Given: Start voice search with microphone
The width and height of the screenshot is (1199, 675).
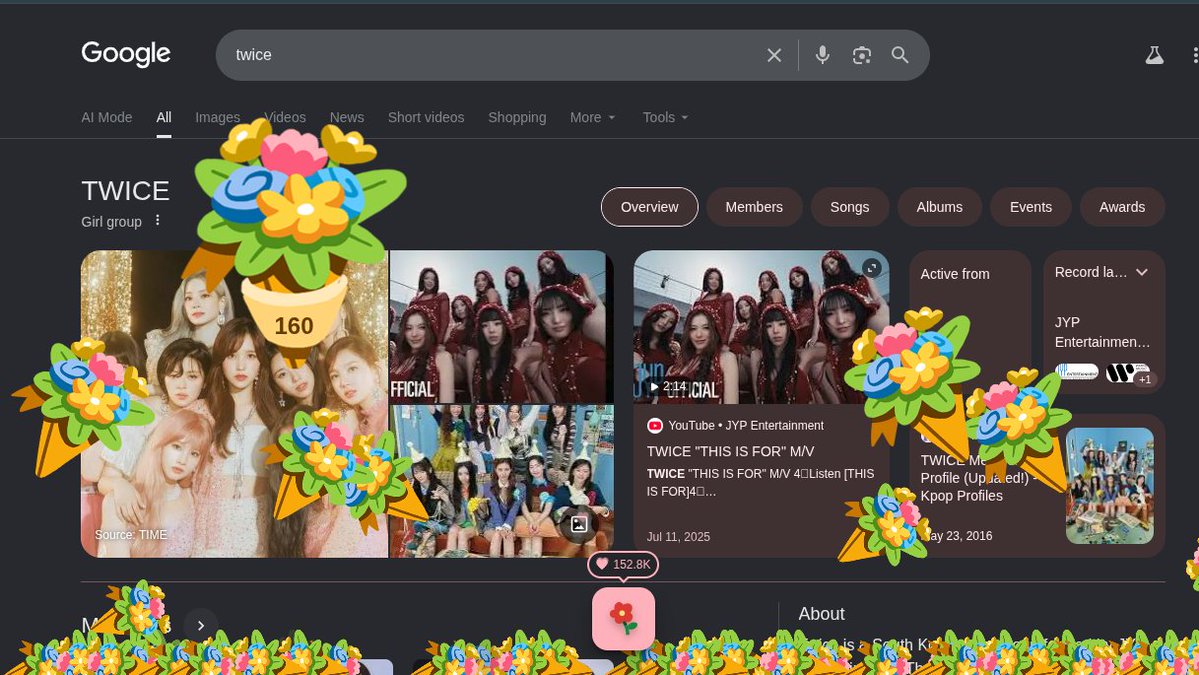Looking at the screenshot, I should pyautogui.click(x=822, y=55).
